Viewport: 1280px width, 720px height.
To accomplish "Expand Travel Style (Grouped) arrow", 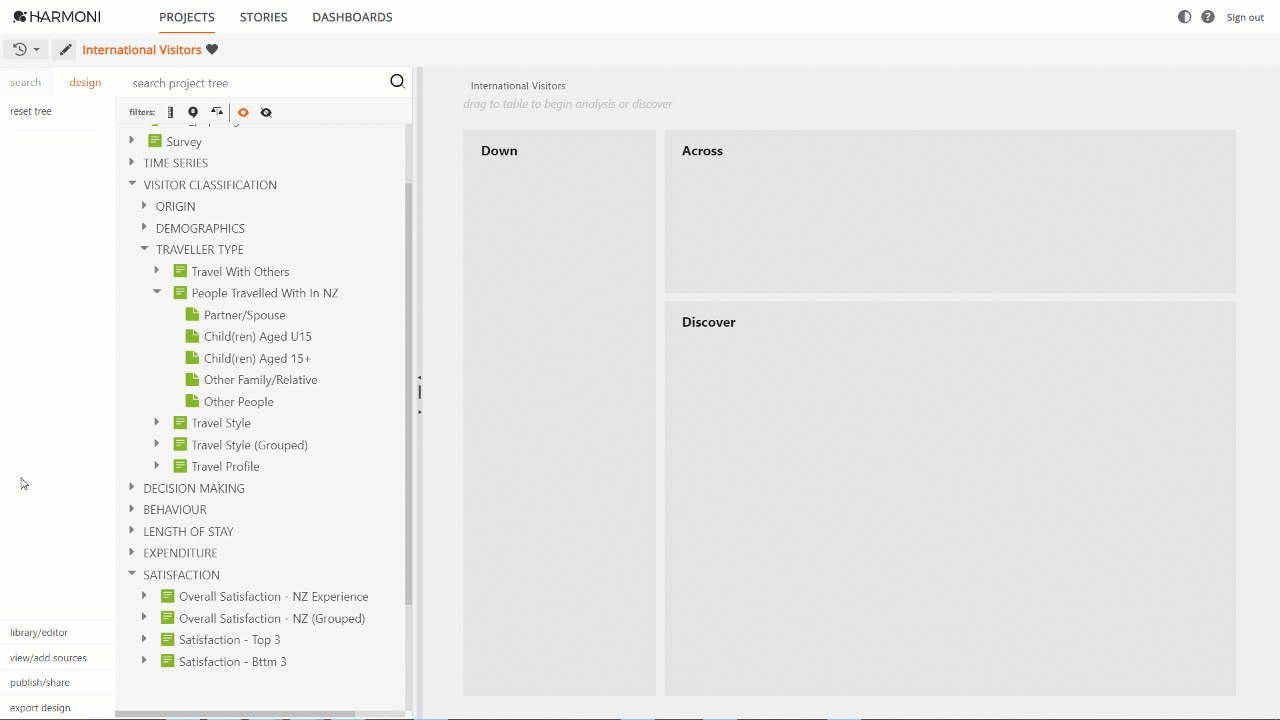I will point(157,443).
